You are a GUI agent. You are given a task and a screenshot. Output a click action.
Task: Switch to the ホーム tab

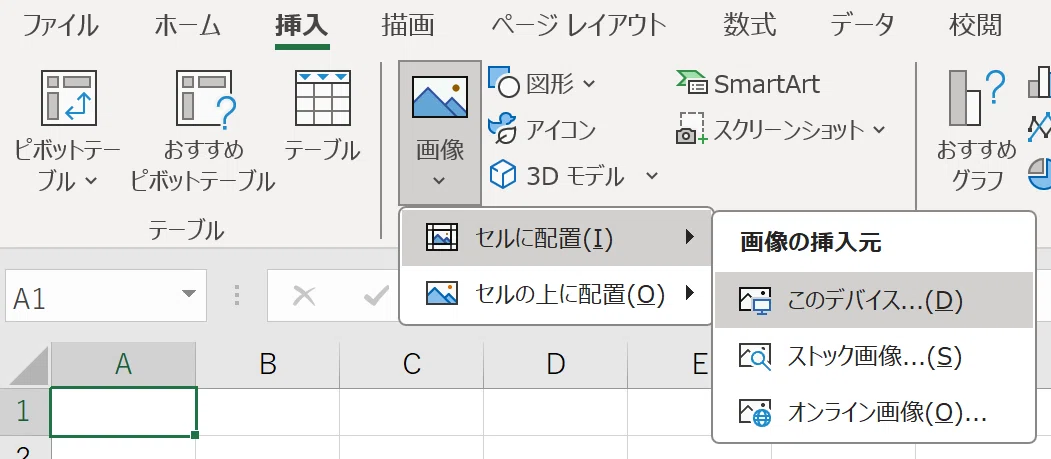coord(187,26)
